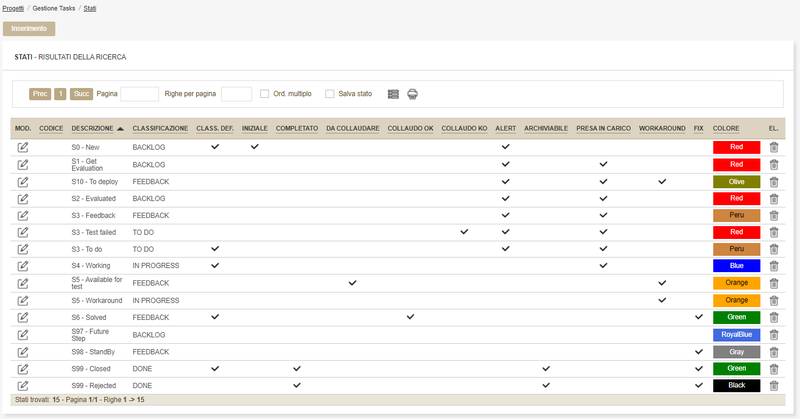Click the column layout icon beside printer
The height and width of the screenshot is (419, 800).
[393, 94]
